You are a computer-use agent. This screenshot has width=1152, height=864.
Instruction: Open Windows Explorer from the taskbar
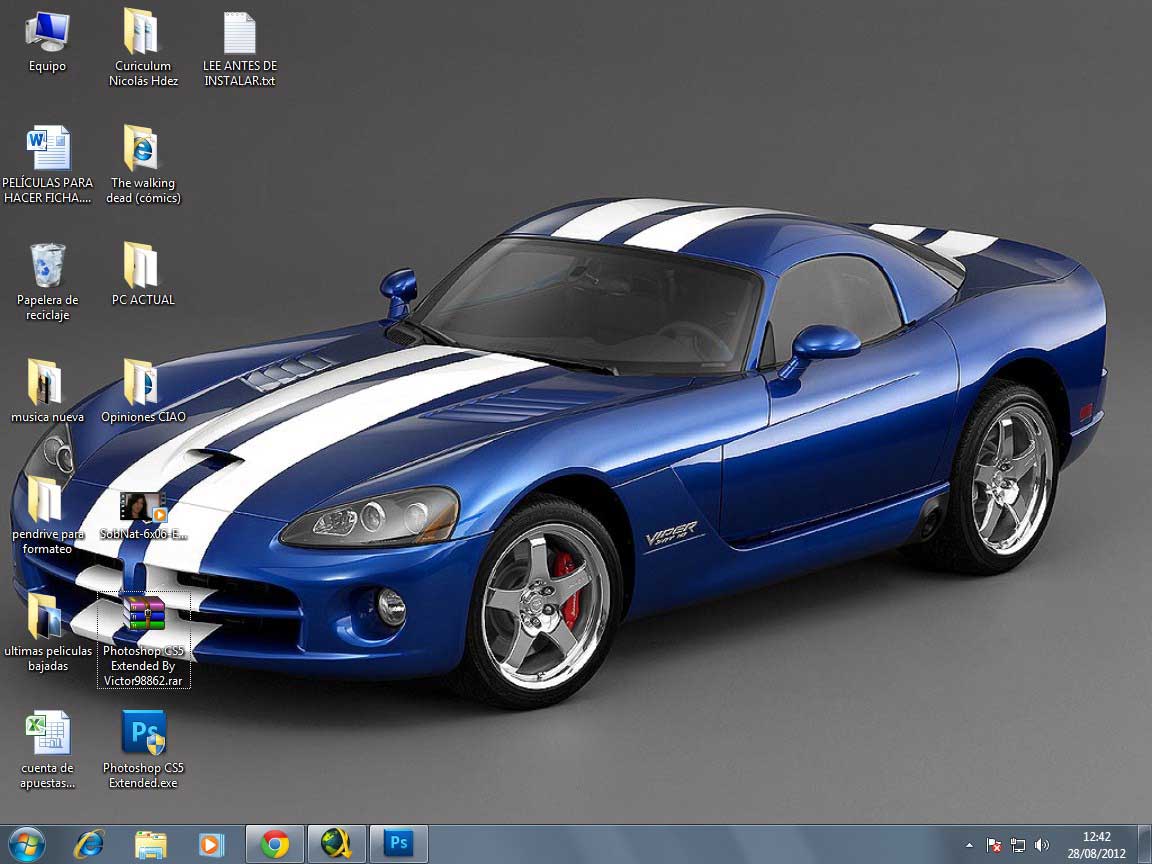tap(151, 844)
